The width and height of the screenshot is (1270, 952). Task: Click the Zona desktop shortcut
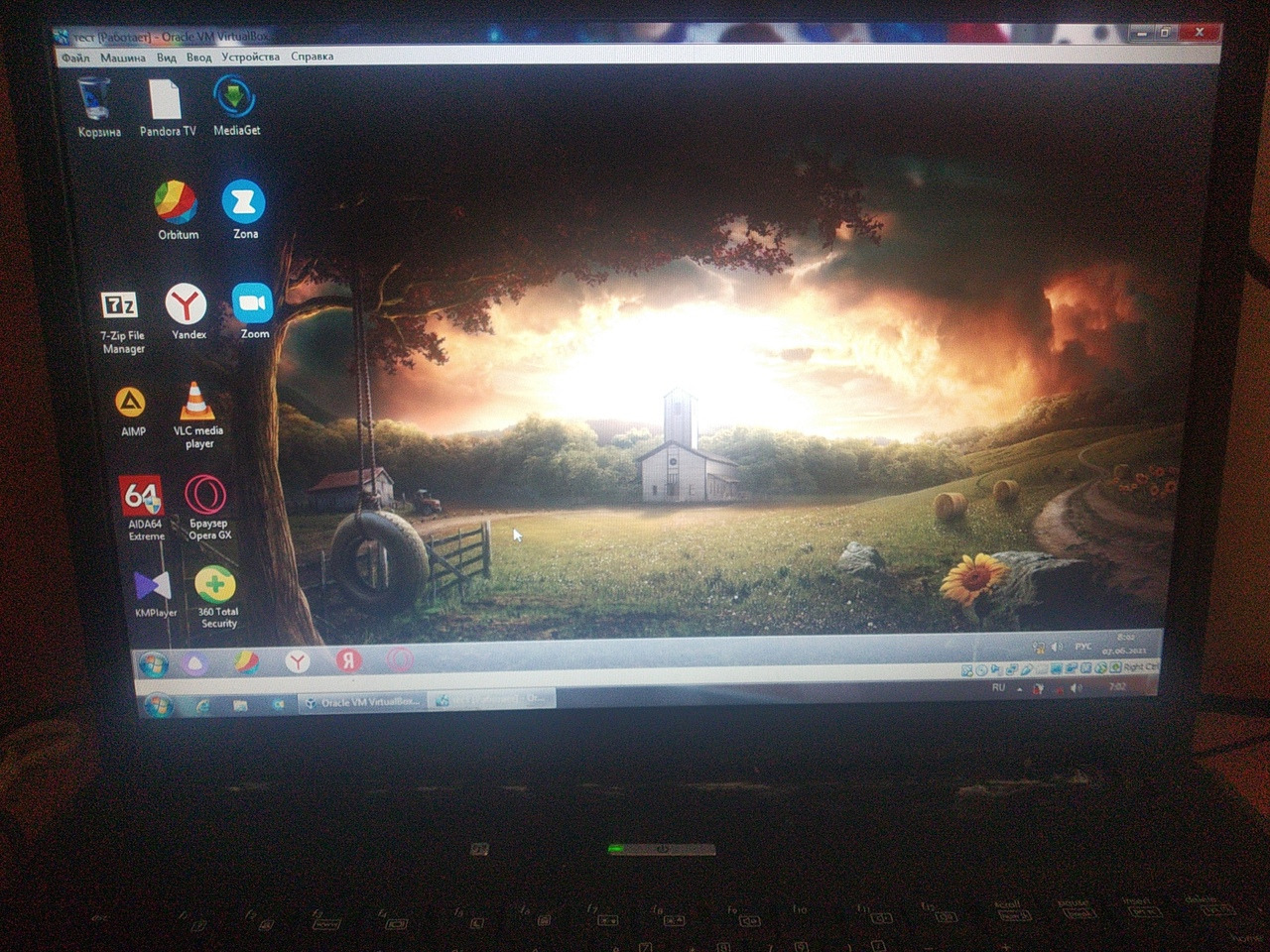pyautogui.click(x=244, y=208)
